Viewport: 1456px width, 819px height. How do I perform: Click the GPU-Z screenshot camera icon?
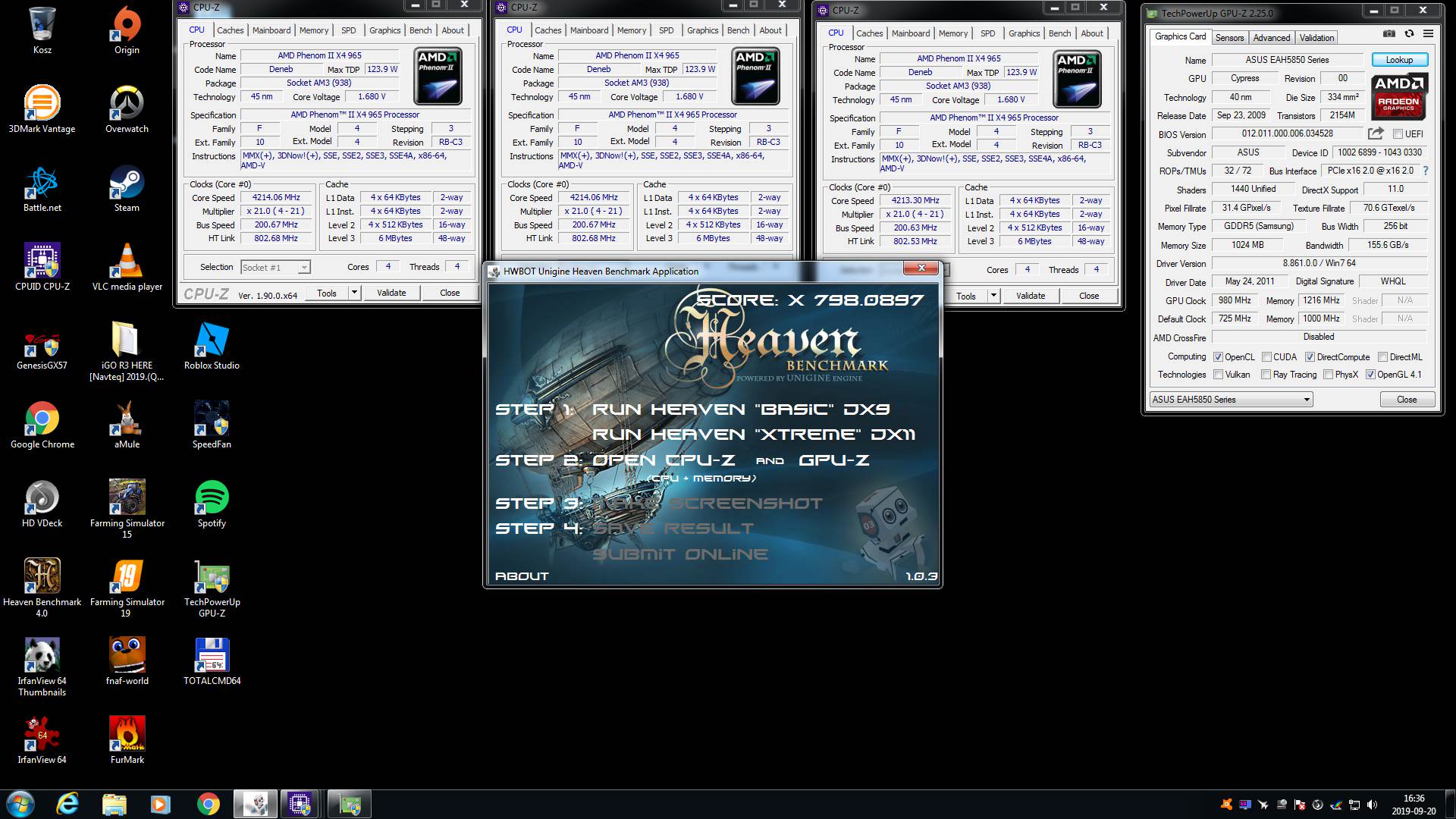point(1389,34)
